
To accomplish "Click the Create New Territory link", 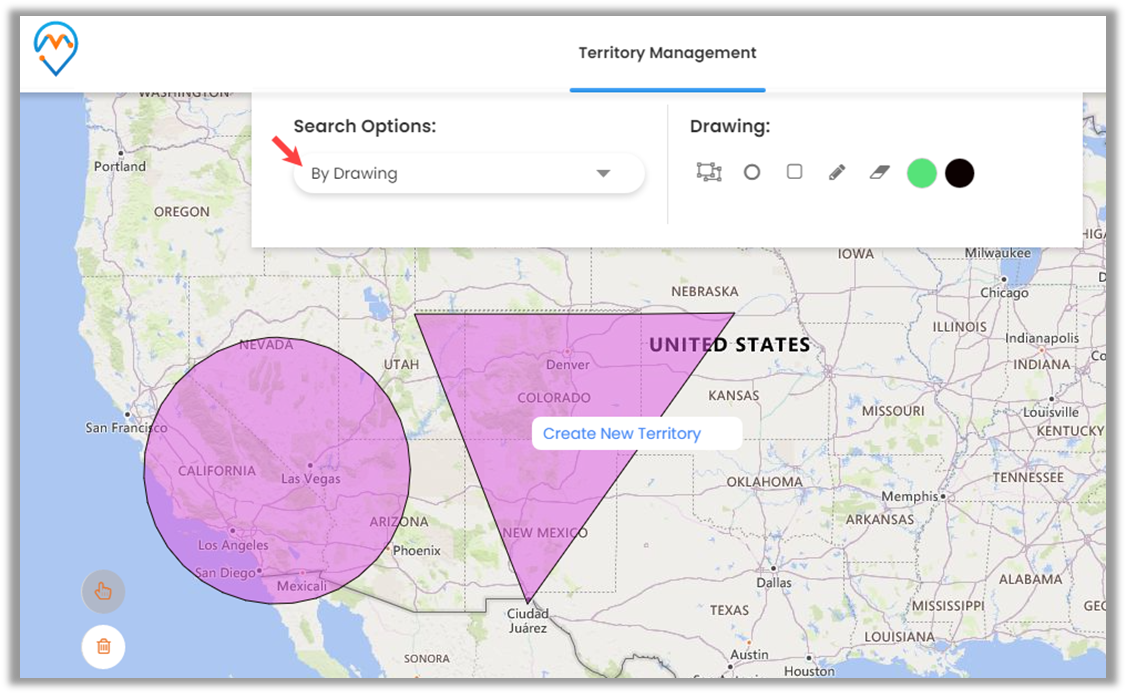I will (x=621, y=434).
